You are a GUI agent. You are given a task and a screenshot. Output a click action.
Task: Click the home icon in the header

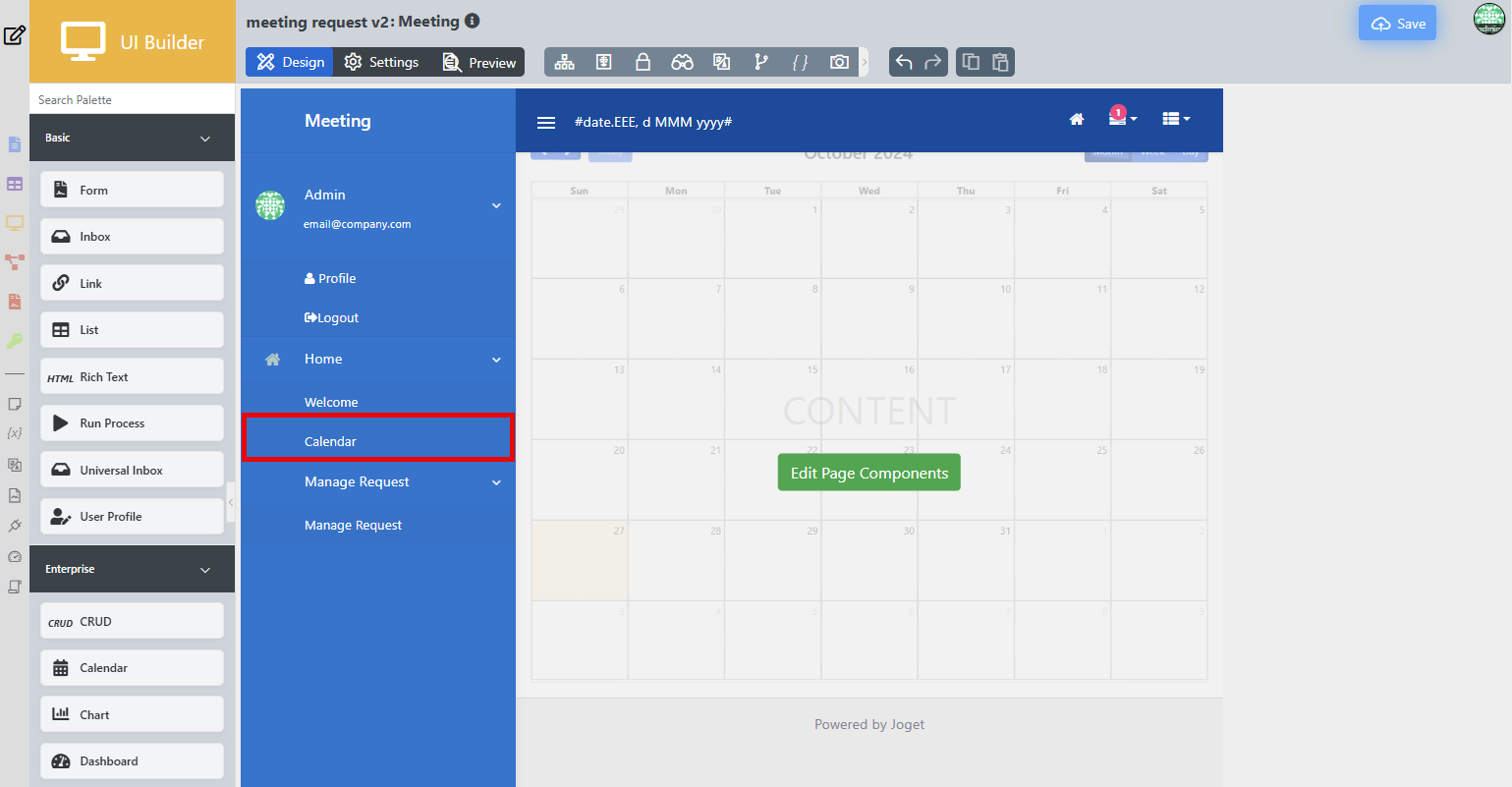tap(1077, 119)
